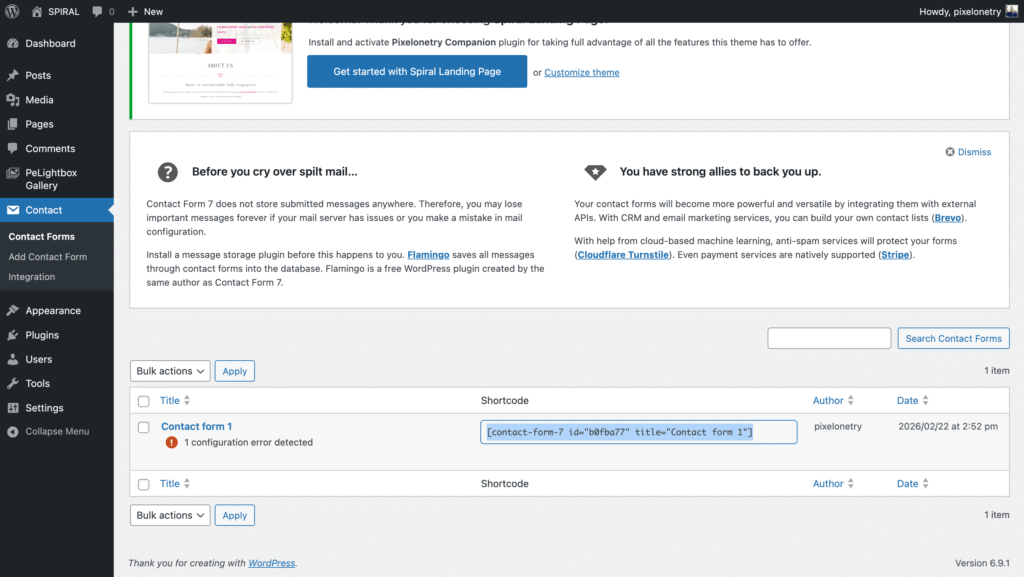Open the bottom Bulk actions dropdown
The image size is (1024, 577).
click(170, 515)
